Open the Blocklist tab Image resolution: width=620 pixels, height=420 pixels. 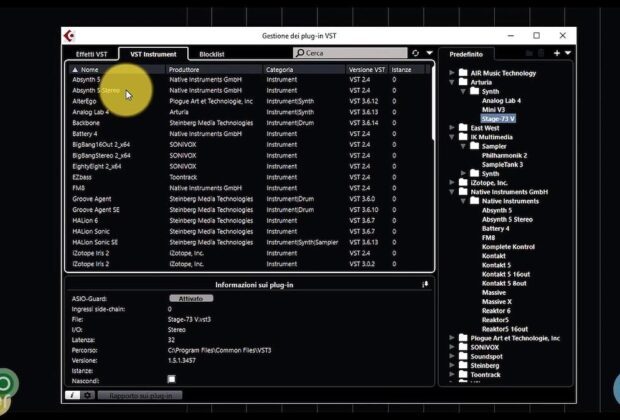click(212, 54)
